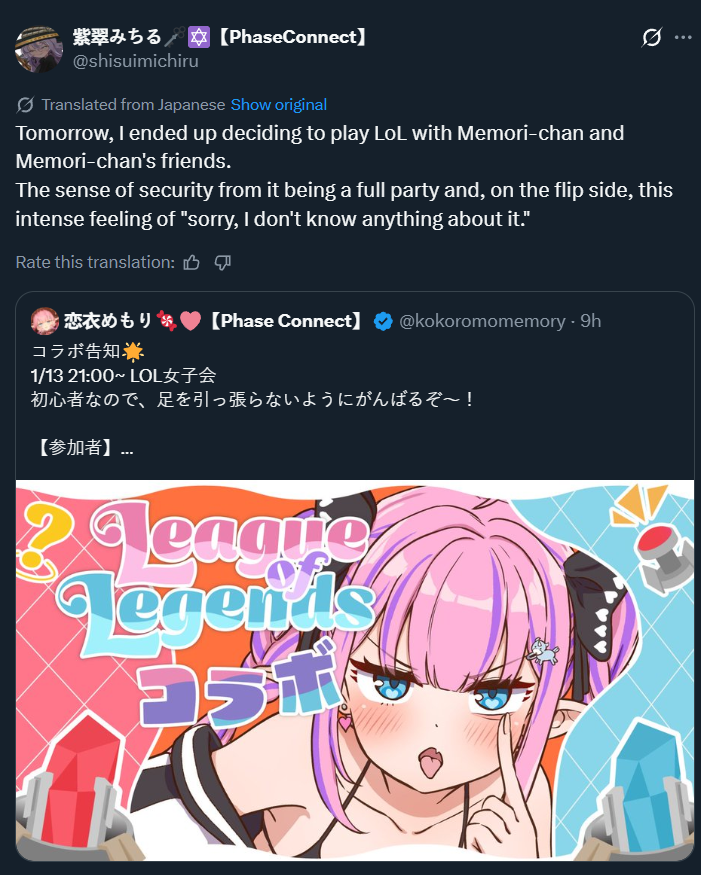Viewport: 701px width, 875px height.
Task: Click the Show original link
Action: [x=279, y=104]
